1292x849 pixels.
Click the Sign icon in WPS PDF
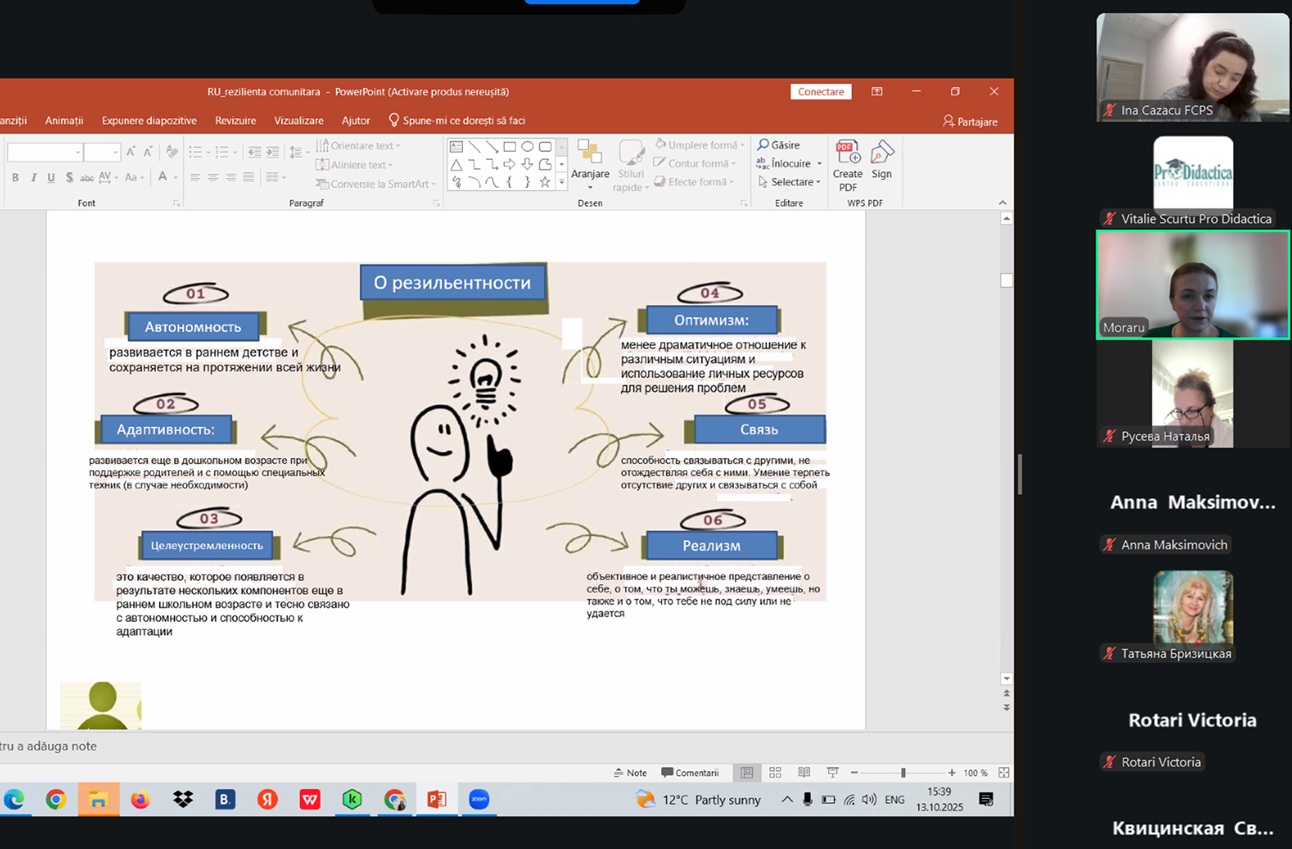pyautogui.click(x=881, y=160)
